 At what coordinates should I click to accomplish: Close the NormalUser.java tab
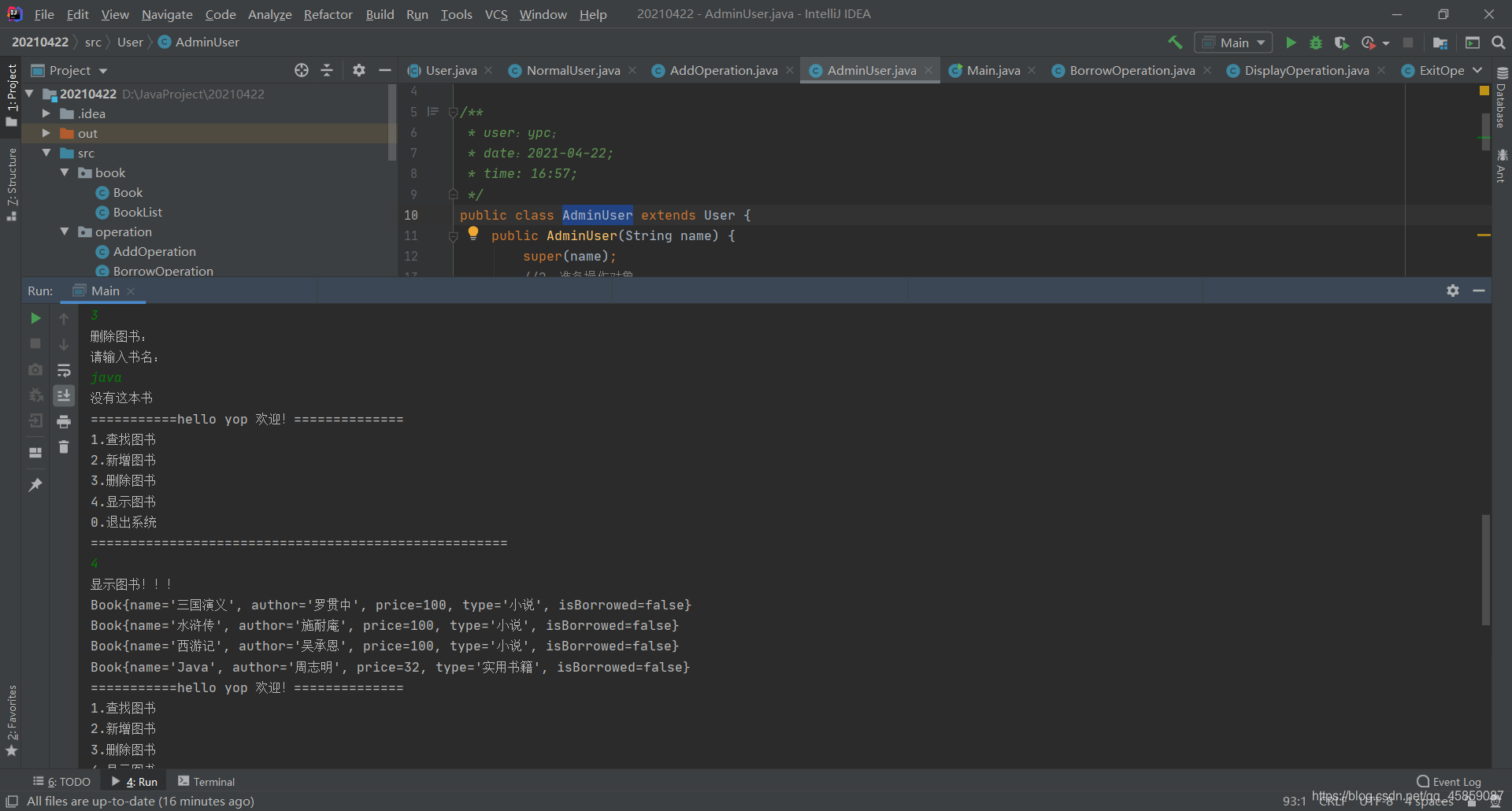[x=632, y=70]
